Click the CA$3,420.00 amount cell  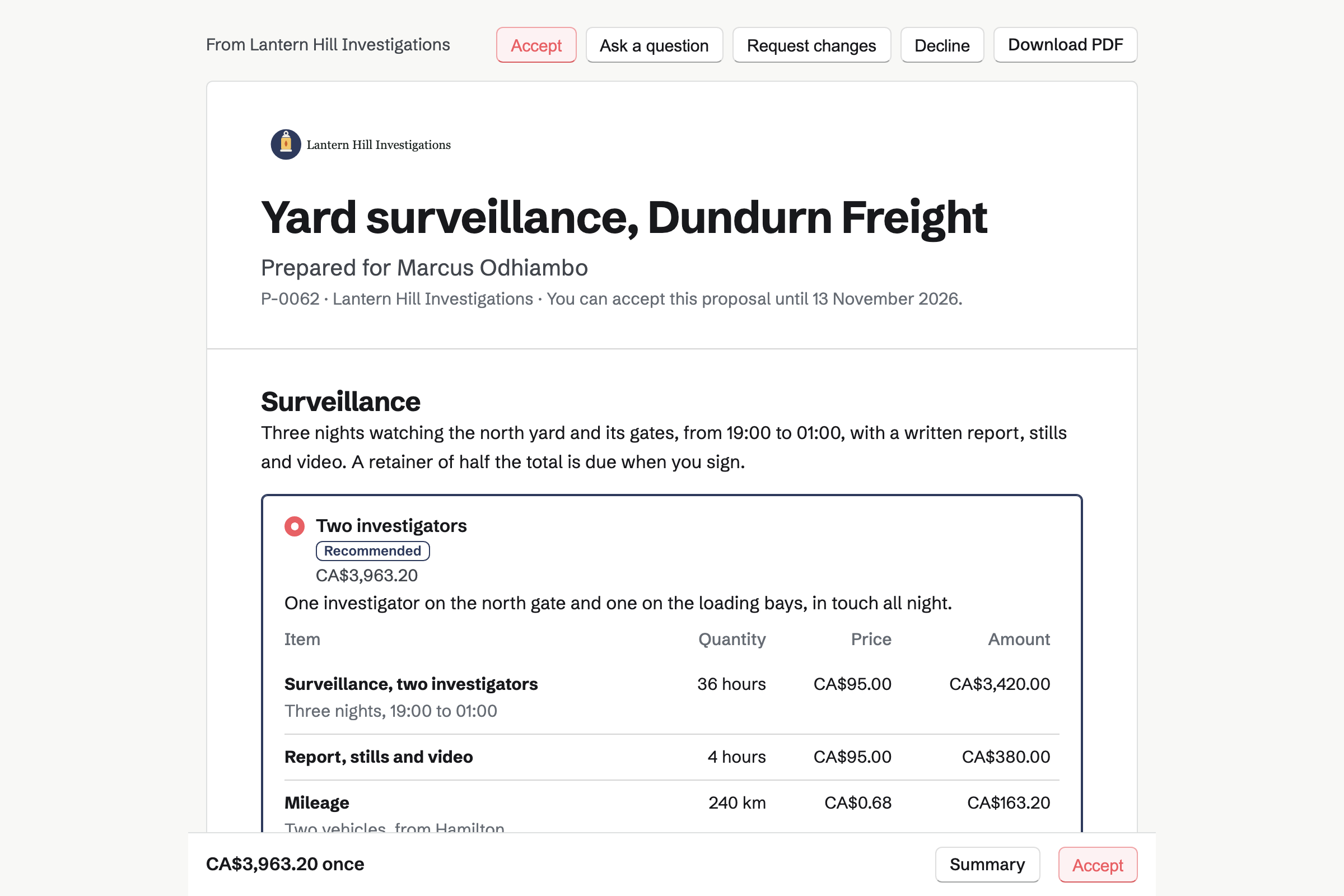coord(1000,684)
